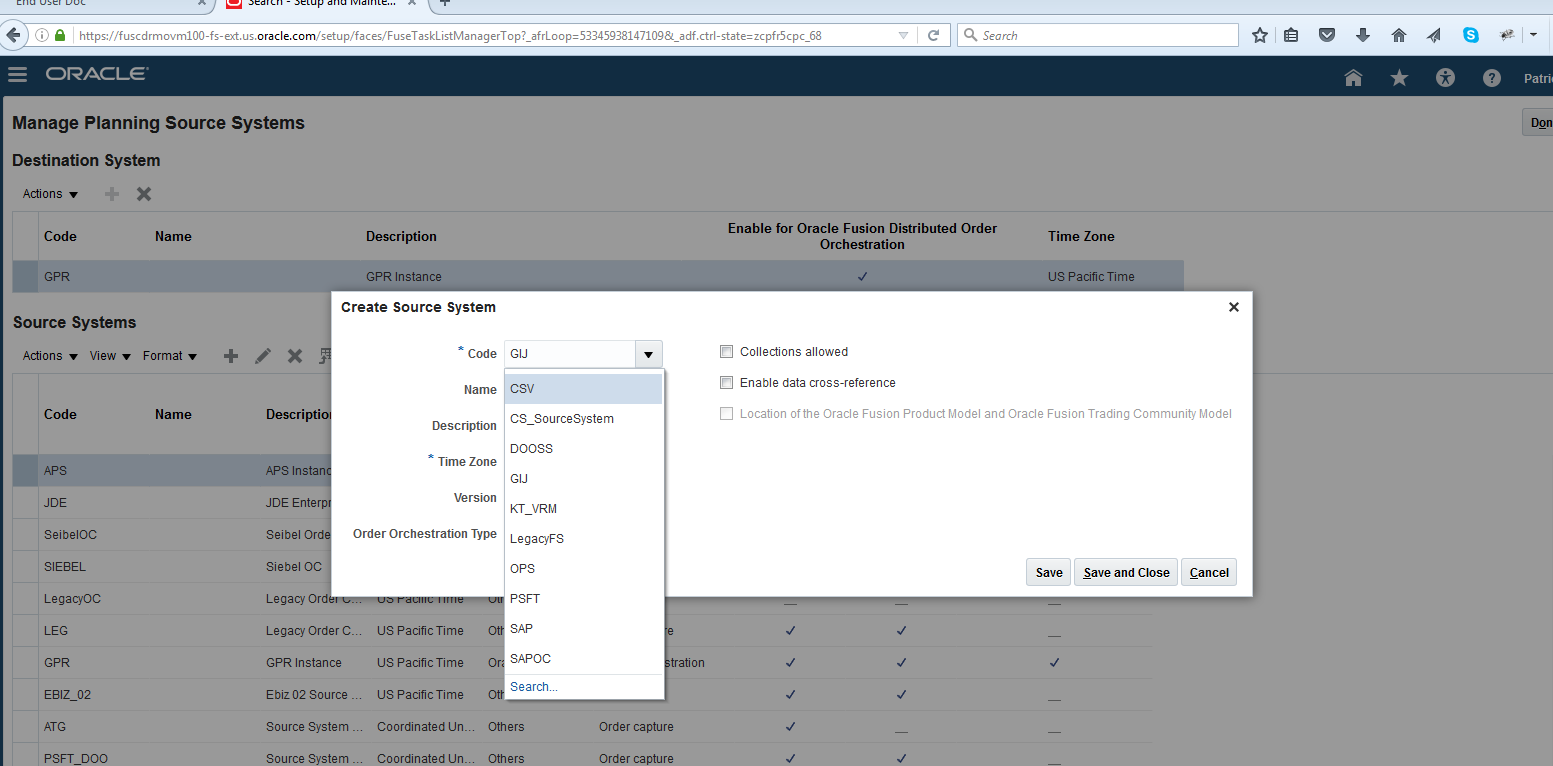1553x766 pixels.
Task: Click the PSFT_DOO code cell
Action: [78, 759]
